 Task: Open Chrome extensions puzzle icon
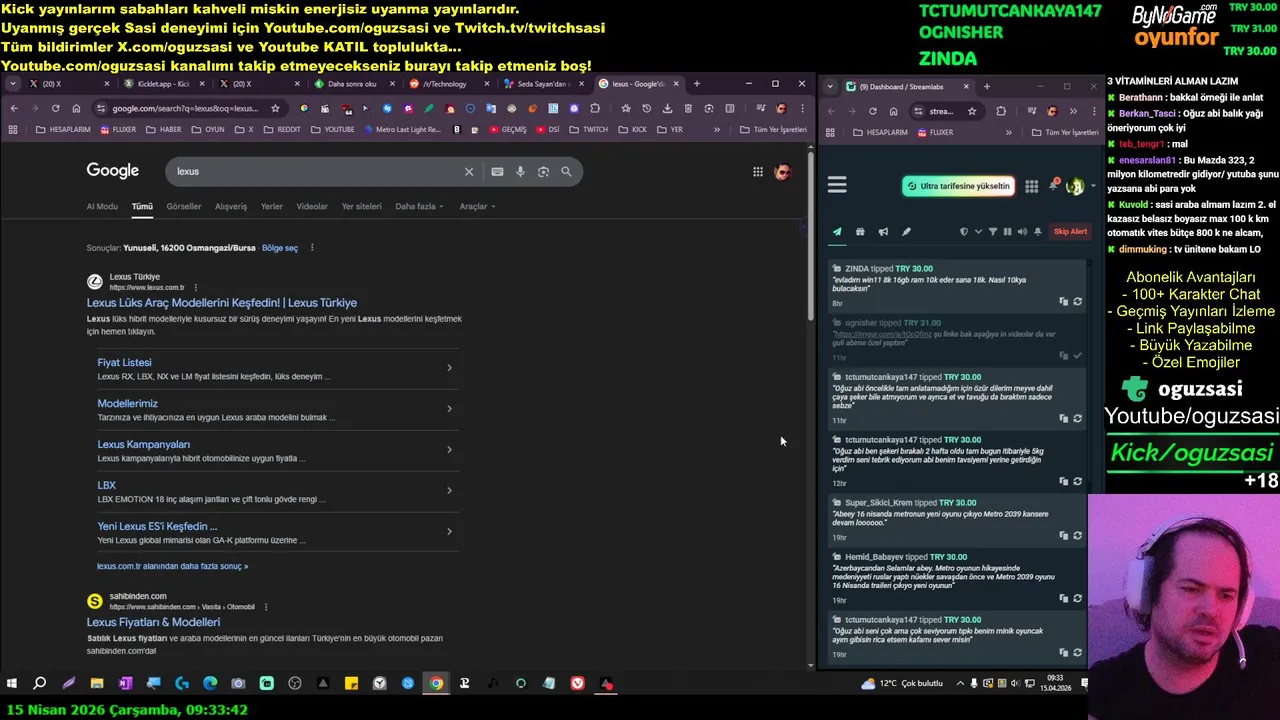point(595,108)
